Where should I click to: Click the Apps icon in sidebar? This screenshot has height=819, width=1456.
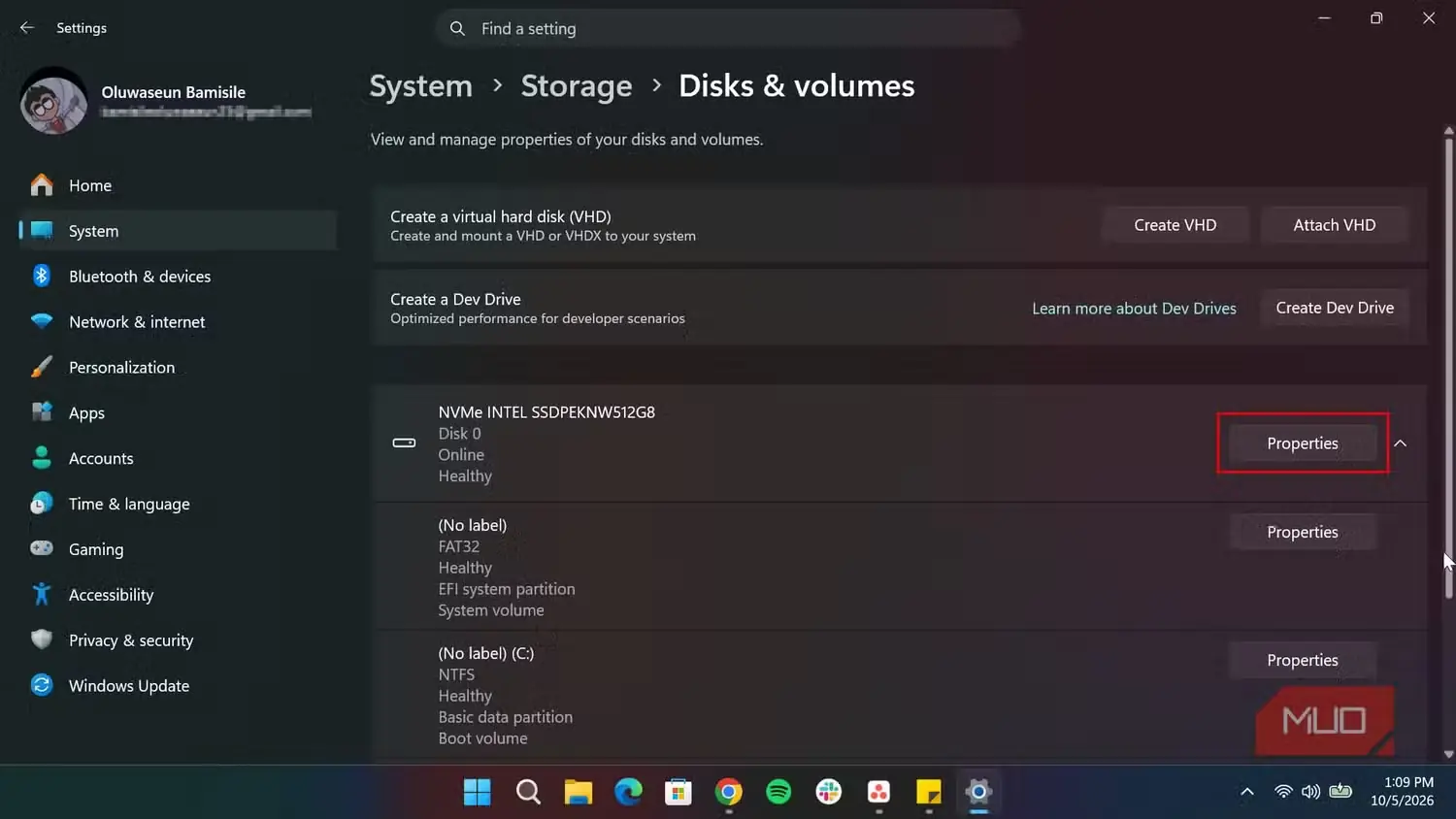(x=42, y=412)
